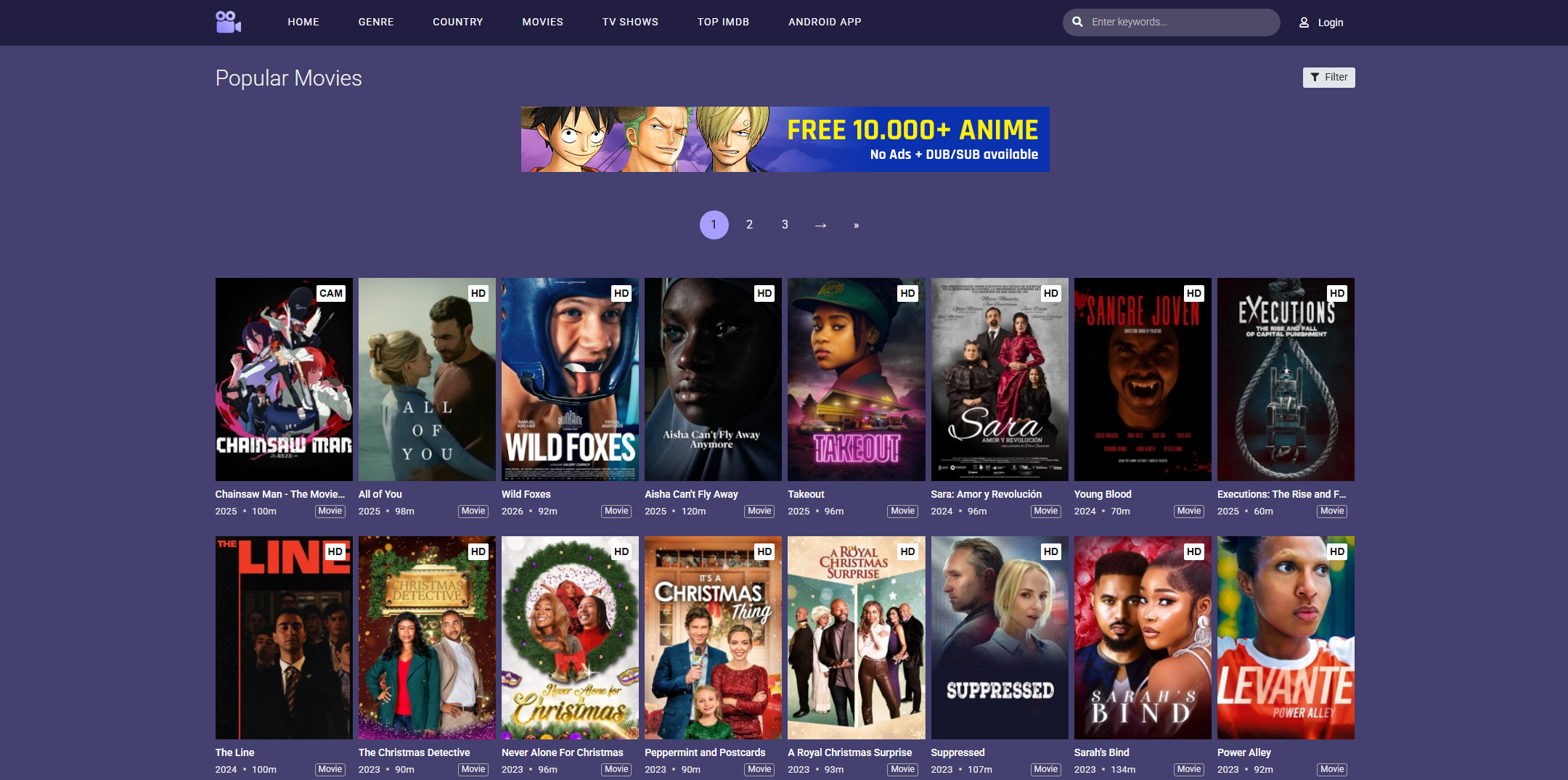Open the TV Shows menu item

point(630,22)
